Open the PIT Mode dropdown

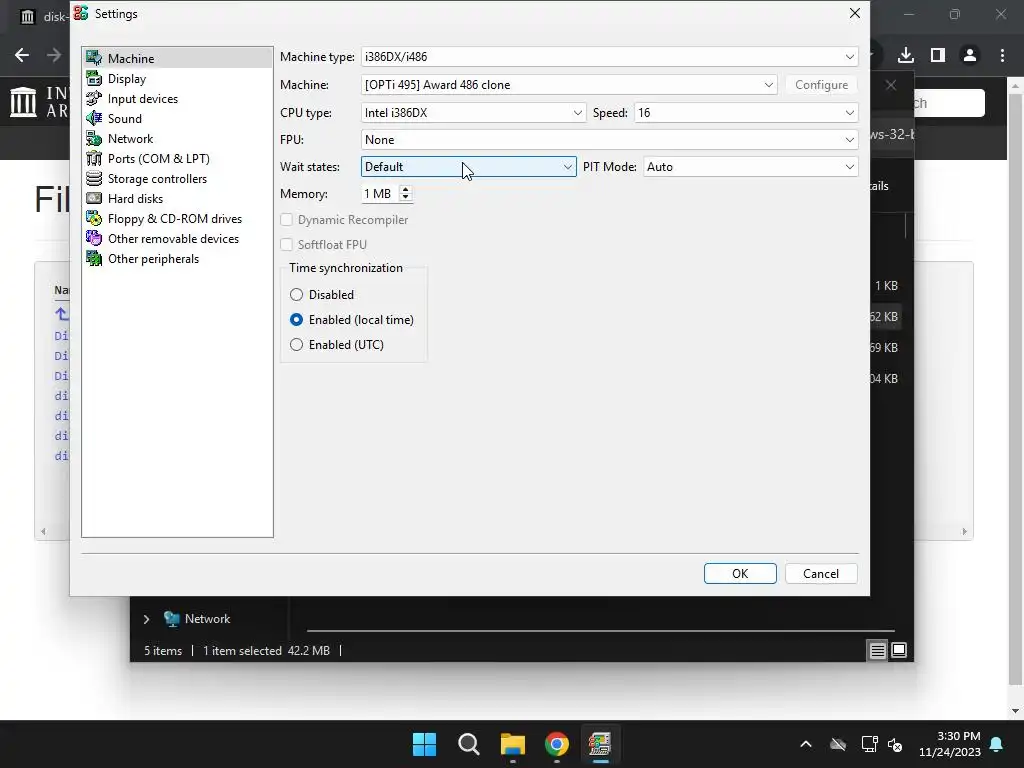click(750, 167)
